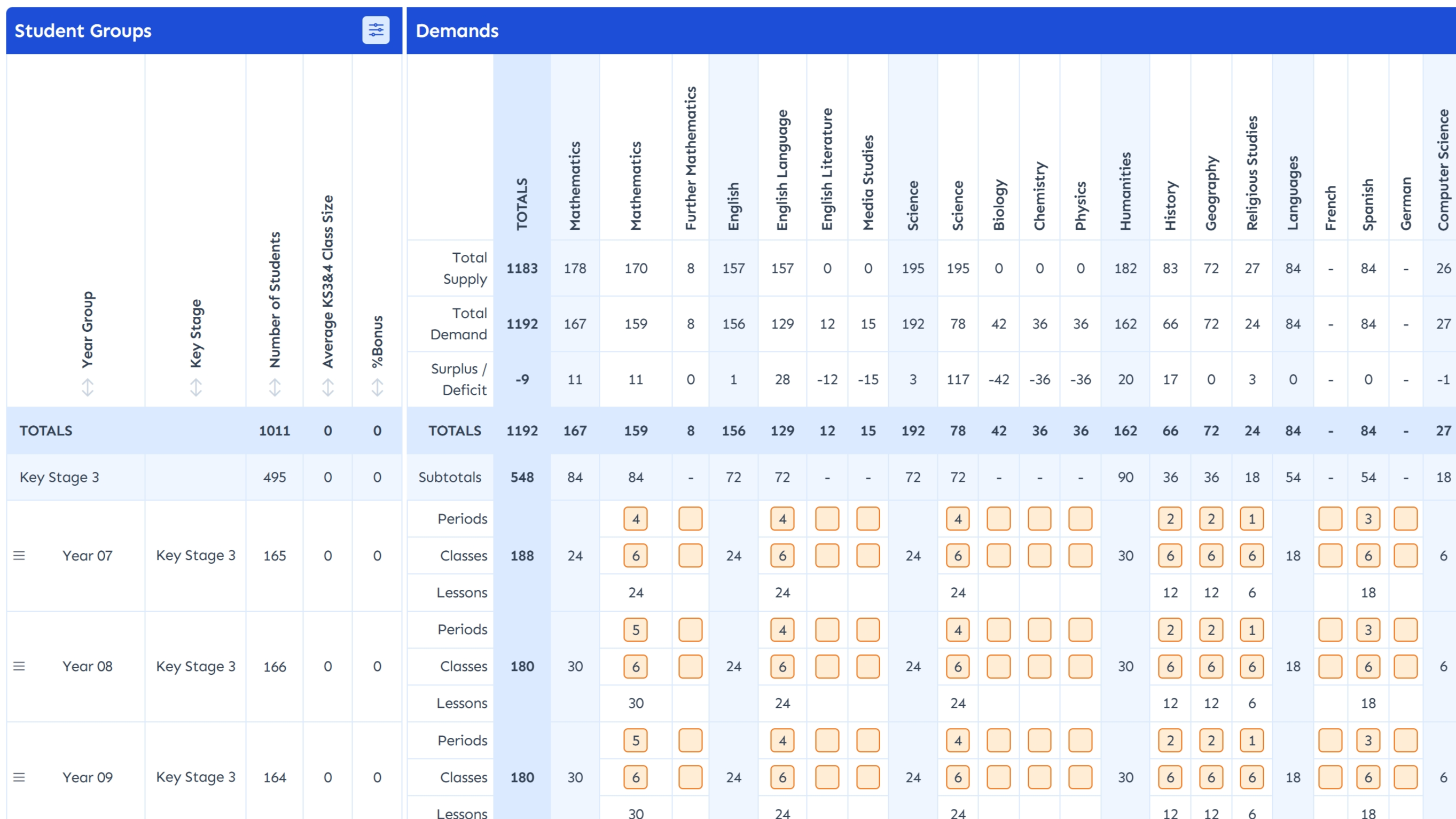Sort by Number of Students arrows icon

pyautogui.click(x=275, y=387)
